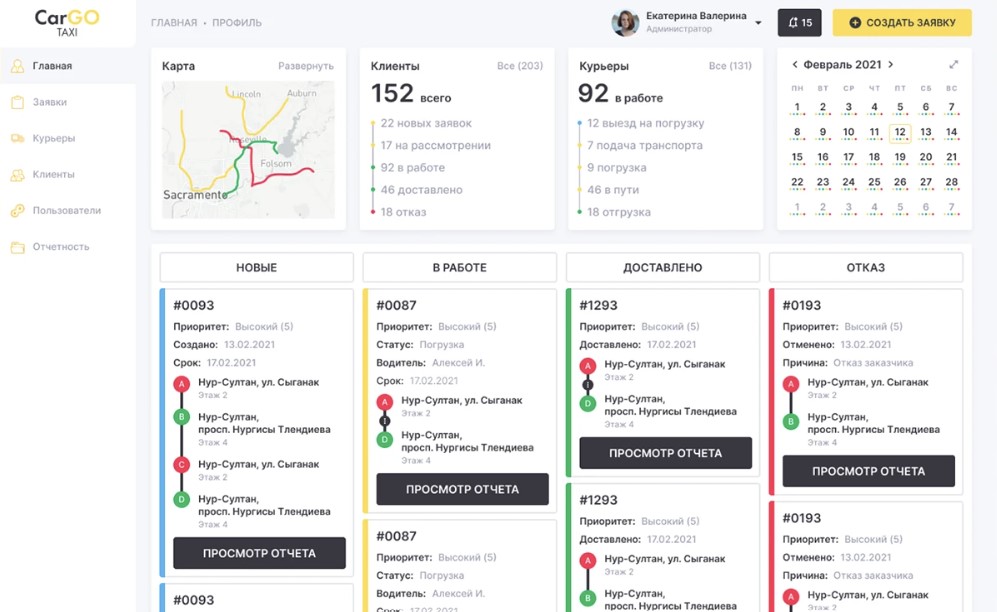997x612 pixels.
Task: Select the Пользователи menu item
Action: point(67,210)
